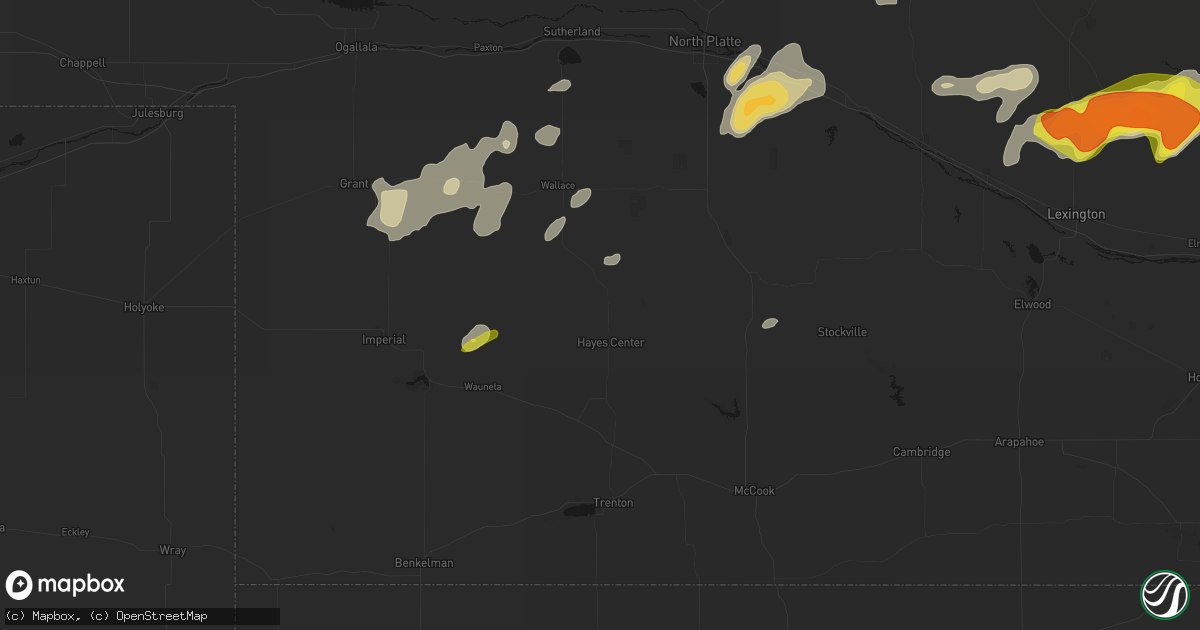Click the Wauneta town label
The width and height of the screenshot is (1200, 630).
click(x=482, y=386)
